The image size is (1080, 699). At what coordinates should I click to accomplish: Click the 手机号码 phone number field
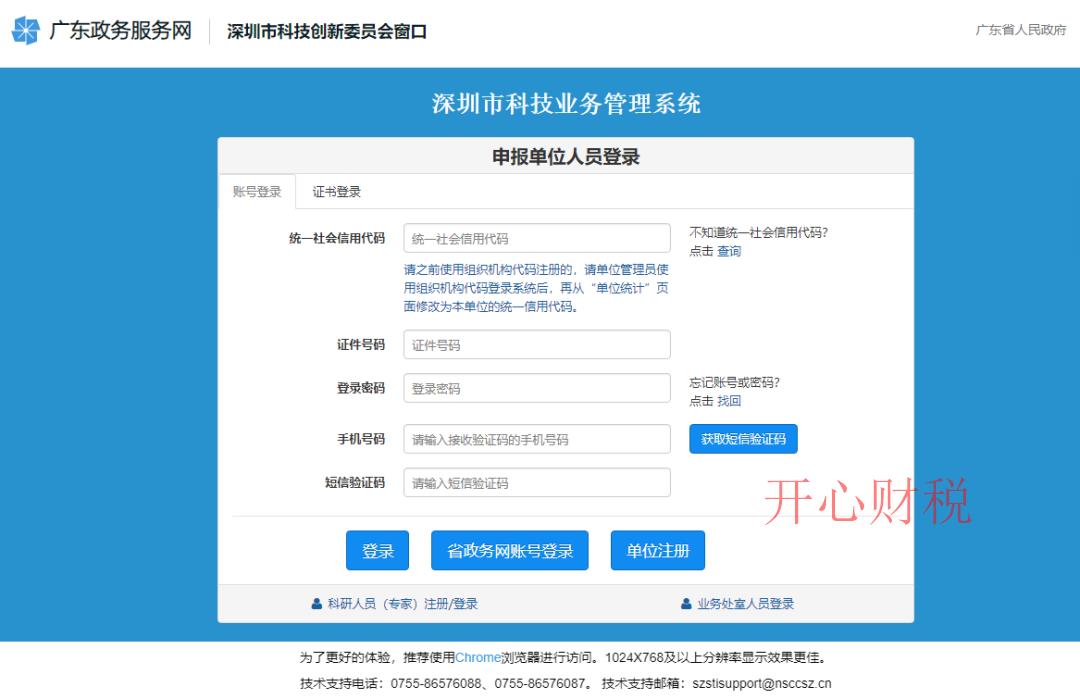tap(536, 438)
